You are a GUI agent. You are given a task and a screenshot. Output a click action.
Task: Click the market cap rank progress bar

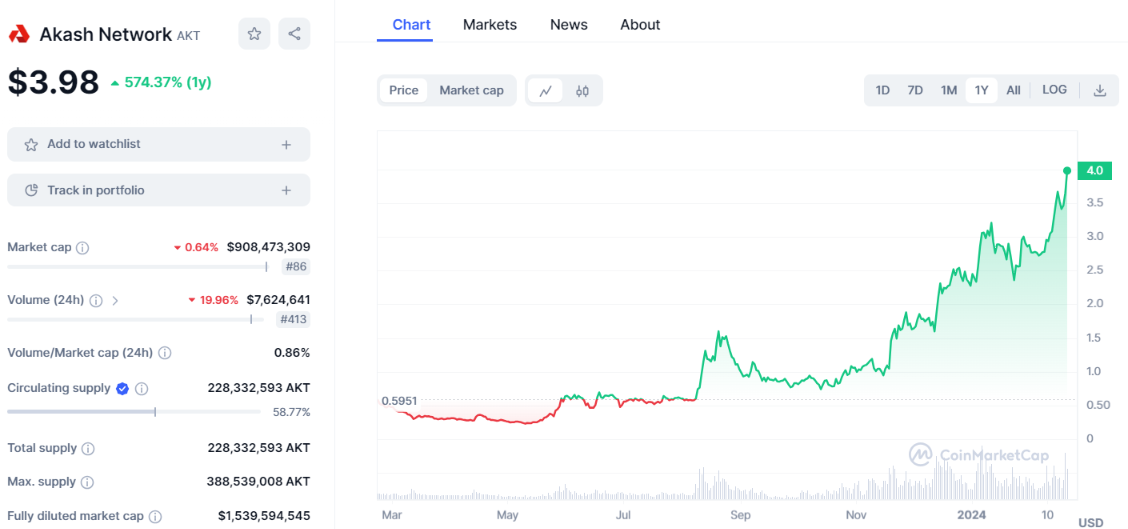point(137,267)
